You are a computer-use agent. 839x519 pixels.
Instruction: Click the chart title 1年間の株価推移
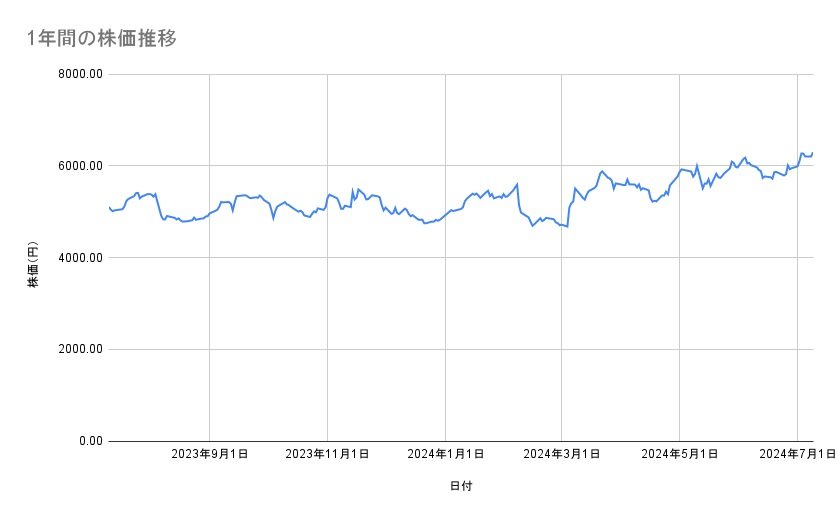(103, 38)
